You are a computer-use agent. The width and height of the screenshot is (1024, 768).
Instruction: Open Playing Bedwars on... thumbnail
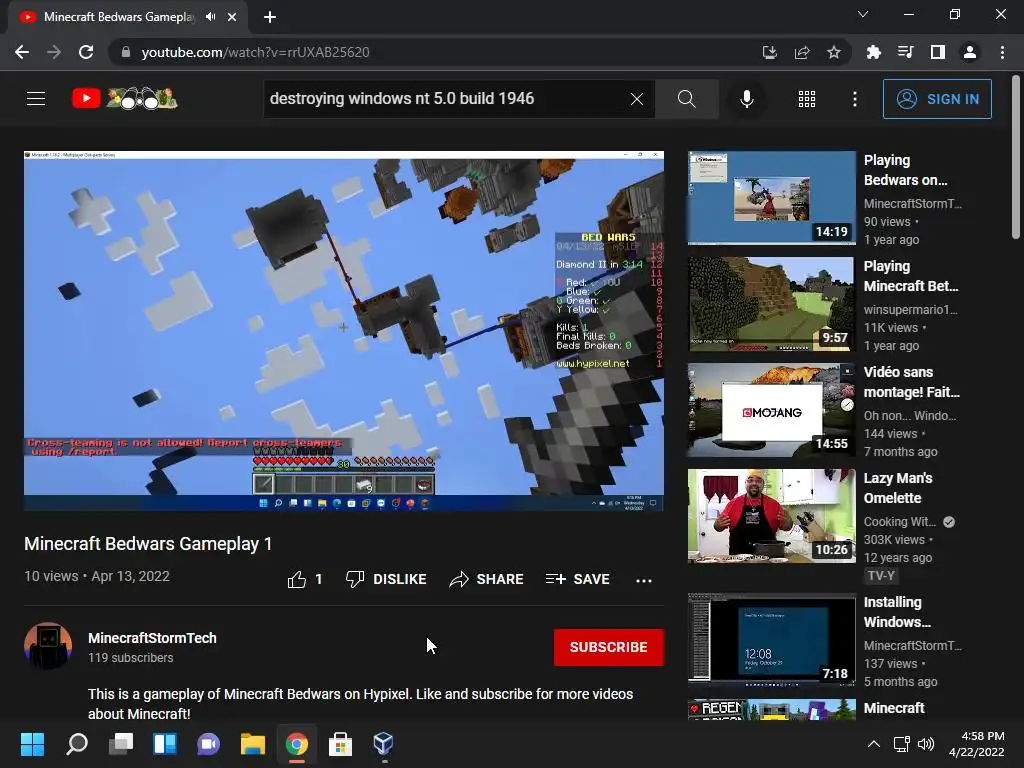pyautogui.click(x=772, y=198)
